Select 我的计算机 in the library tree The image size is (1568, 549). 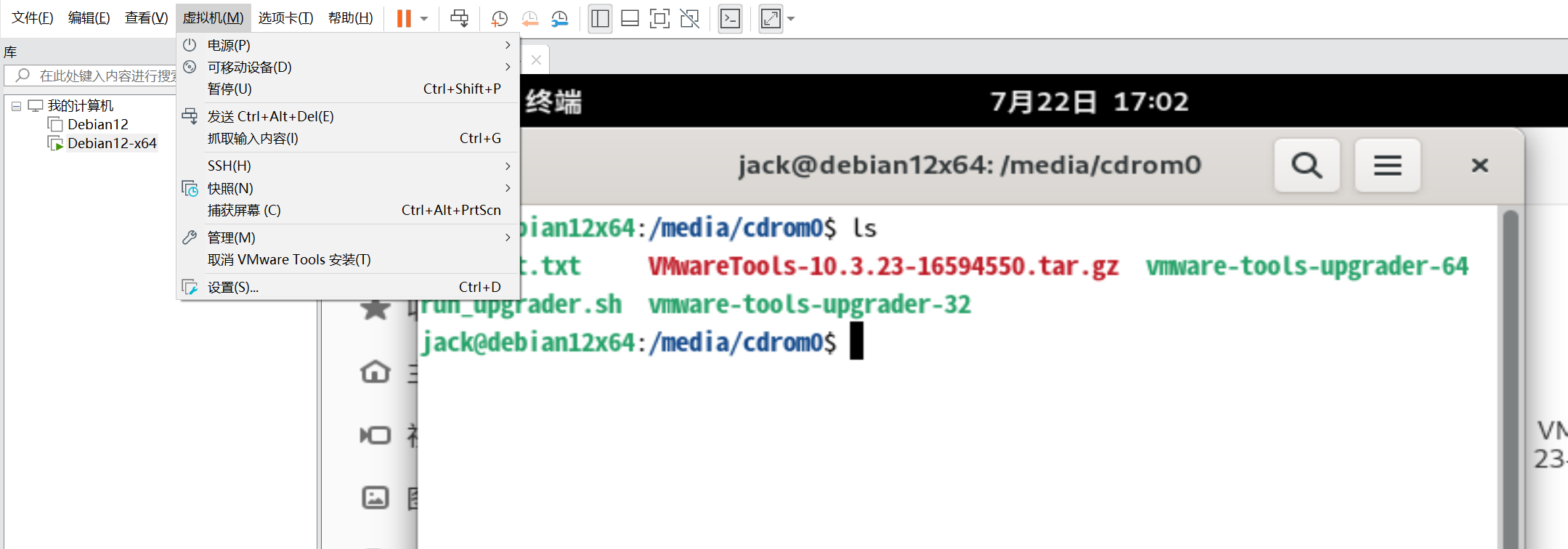pyautogui.click(x=81, y=106)
